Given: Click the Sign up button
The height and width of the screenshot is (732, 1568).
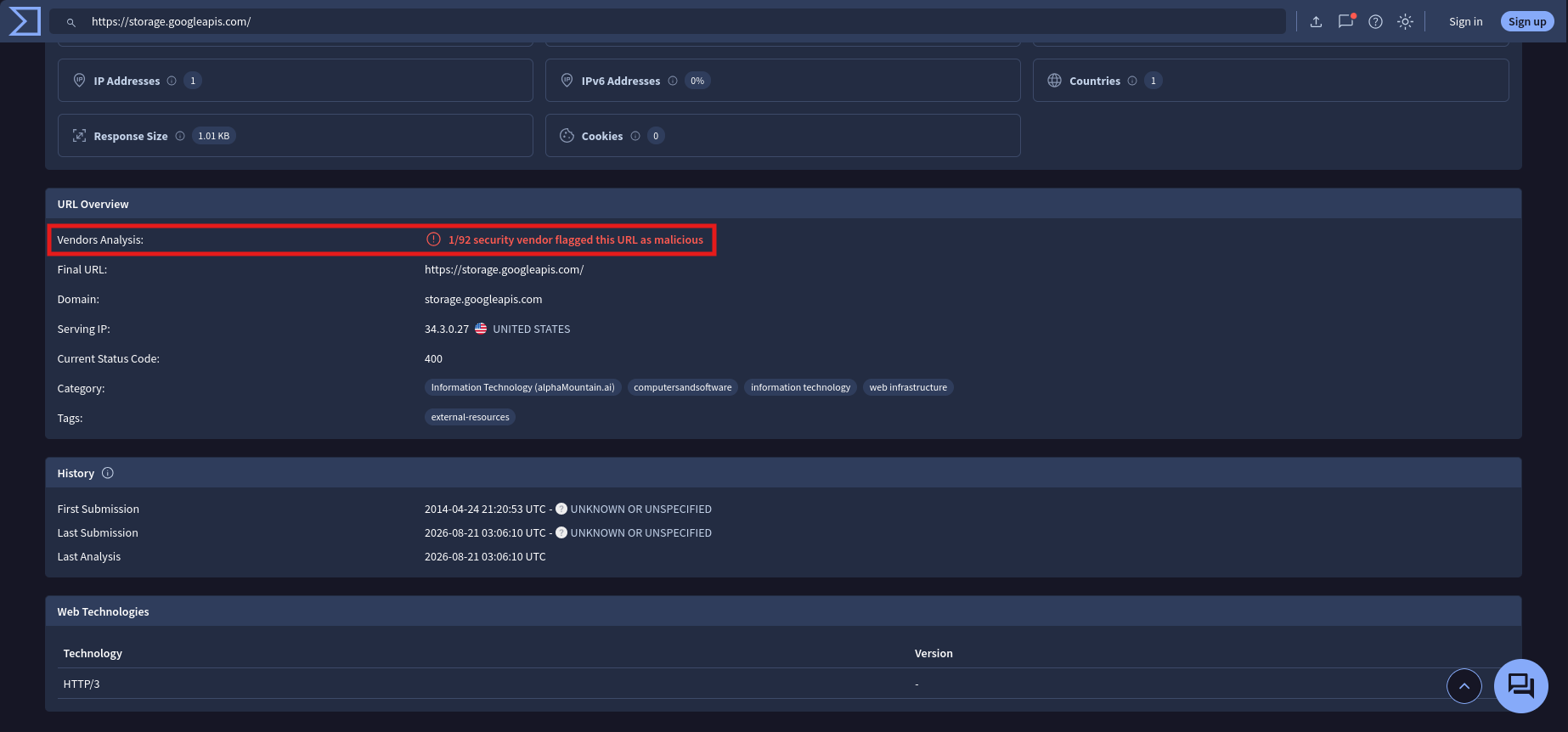Looking at the screenshot, I should (x=1527, y=22).
